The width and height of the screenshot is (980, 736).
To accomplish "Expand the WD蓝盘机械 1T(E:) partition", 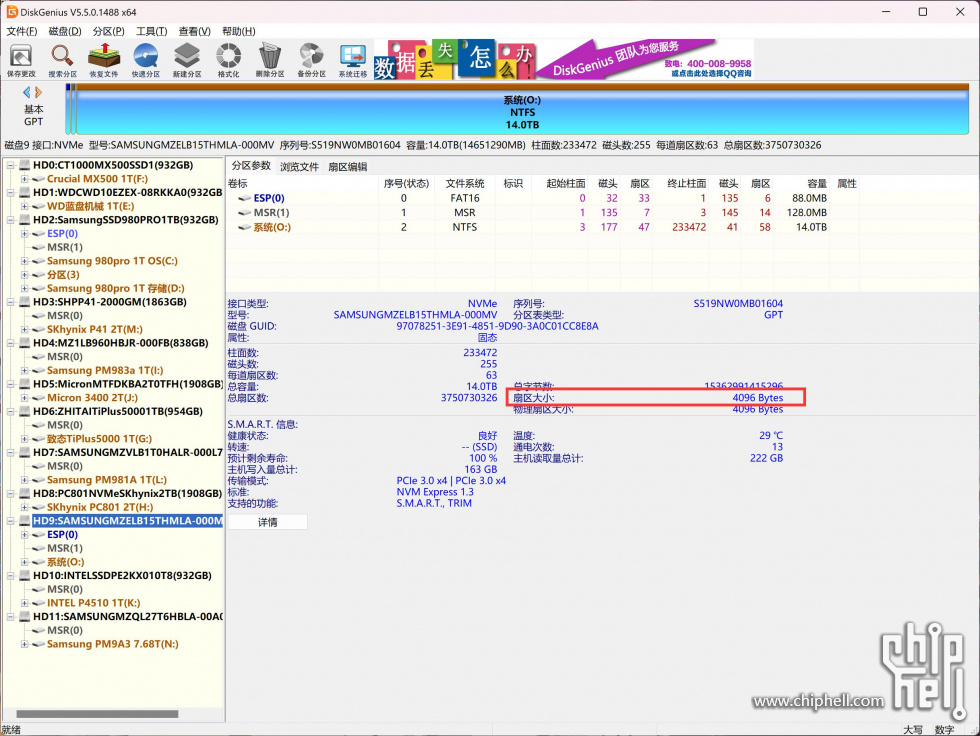I will point(24,206).
